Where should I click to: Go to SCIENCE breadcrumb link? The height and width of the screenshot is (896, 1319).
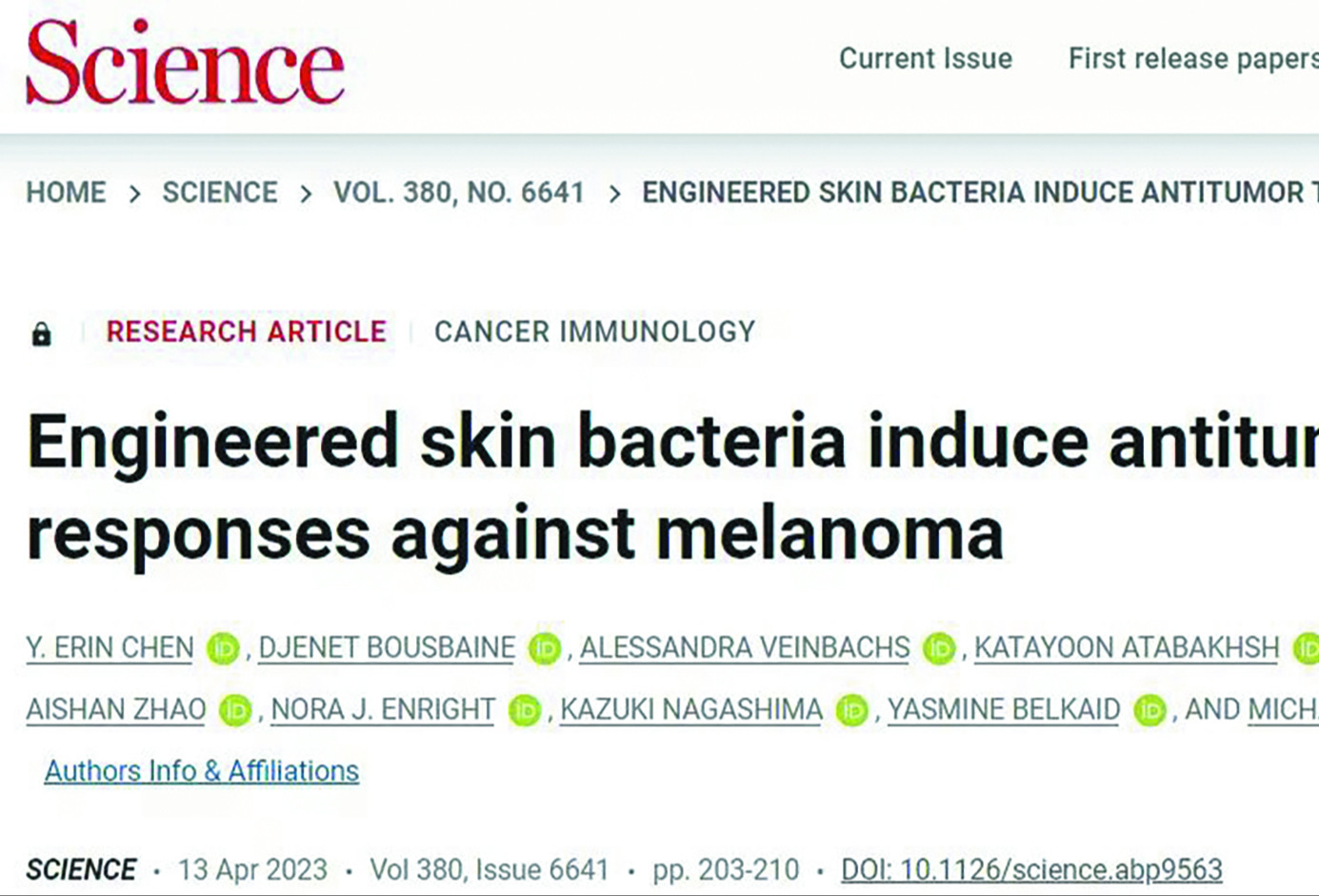[220, 192]
